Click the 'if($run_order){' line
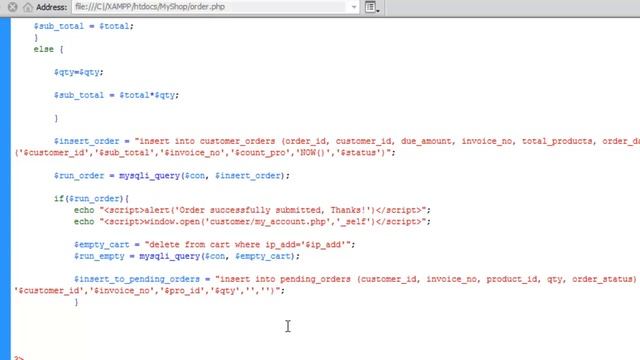640x360 pixels. 91,199
